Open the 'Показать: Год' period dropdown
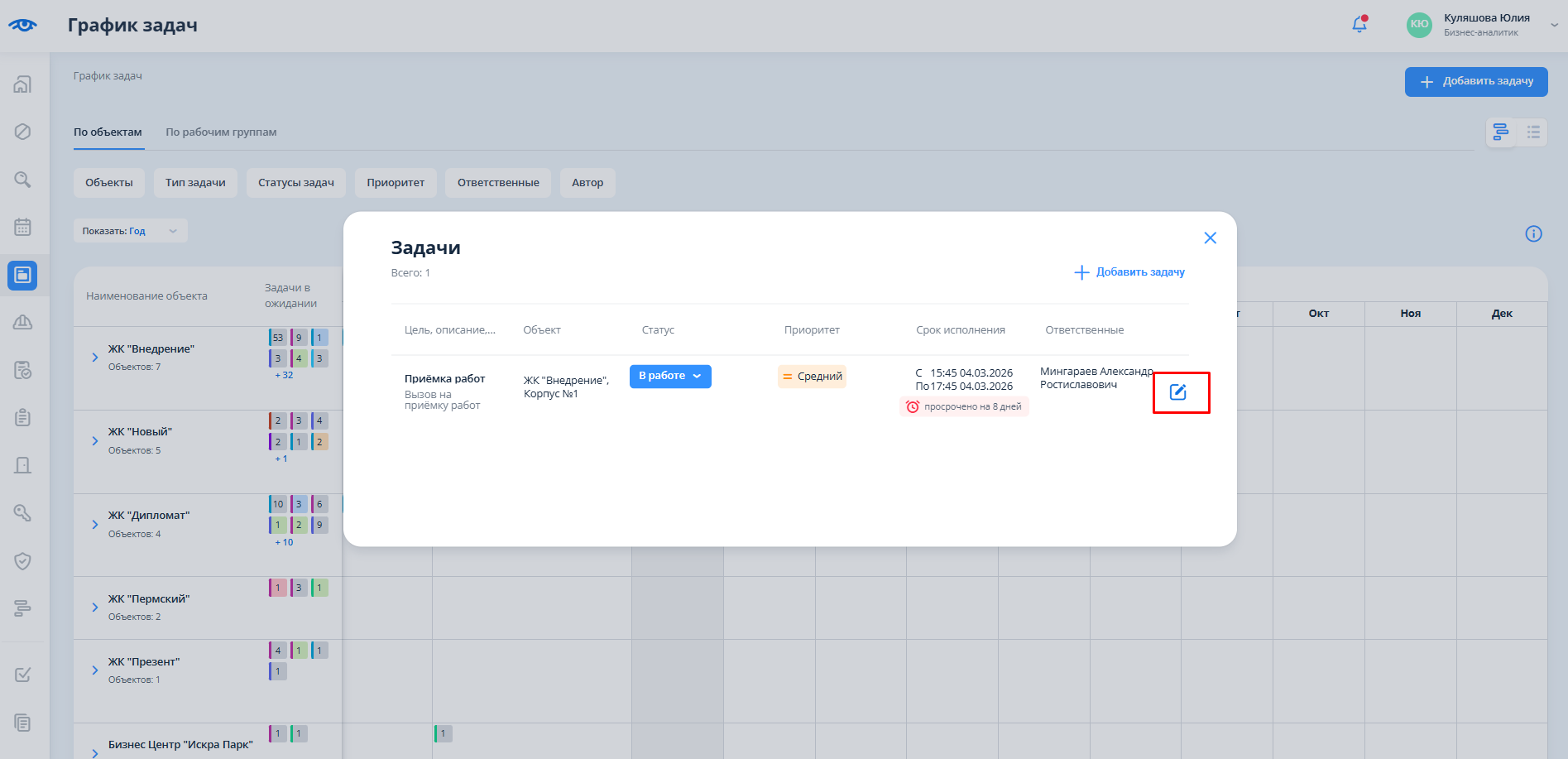Image resolution: width=1568 pixels, height=759 pixels. click(130, 231)
